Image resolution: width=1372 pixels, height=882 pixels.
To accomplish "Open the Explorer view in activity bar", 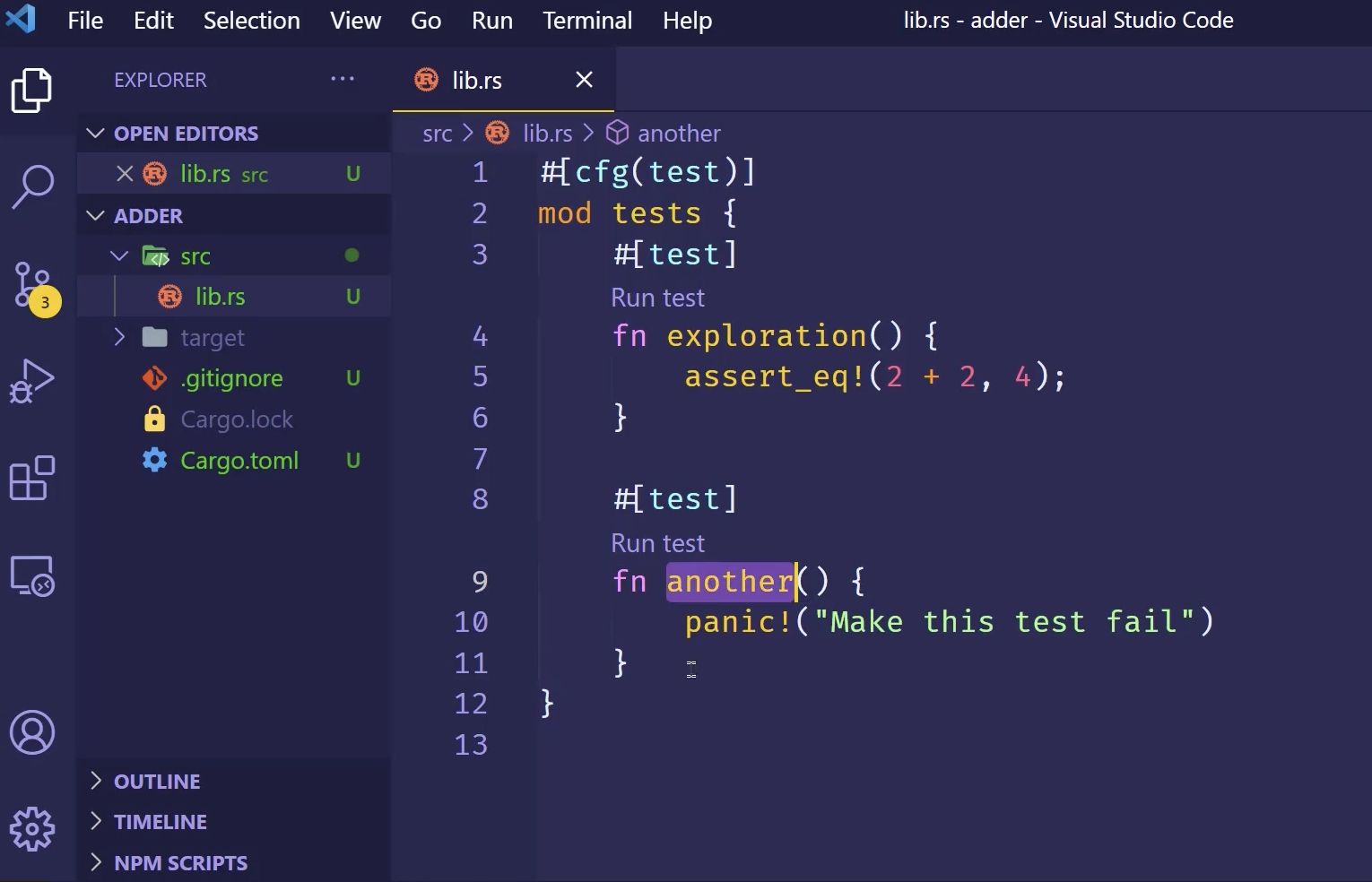I will pos(31,91).
